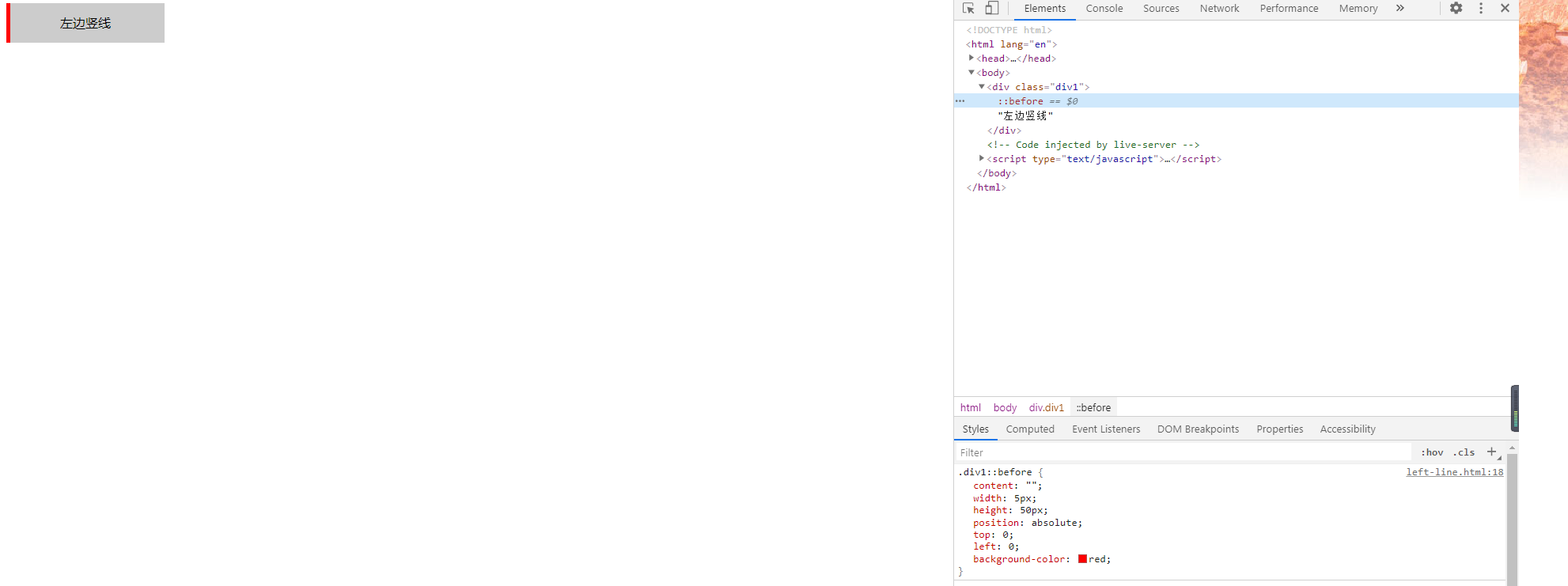
Task: Focus the styles Filter input
Action: [1183, 452]
